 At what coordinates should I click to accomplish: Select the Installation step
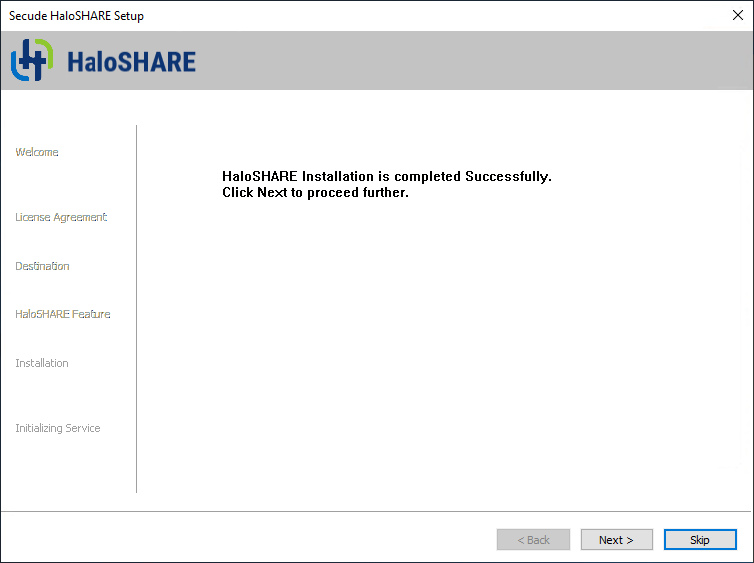coord(42,363)
